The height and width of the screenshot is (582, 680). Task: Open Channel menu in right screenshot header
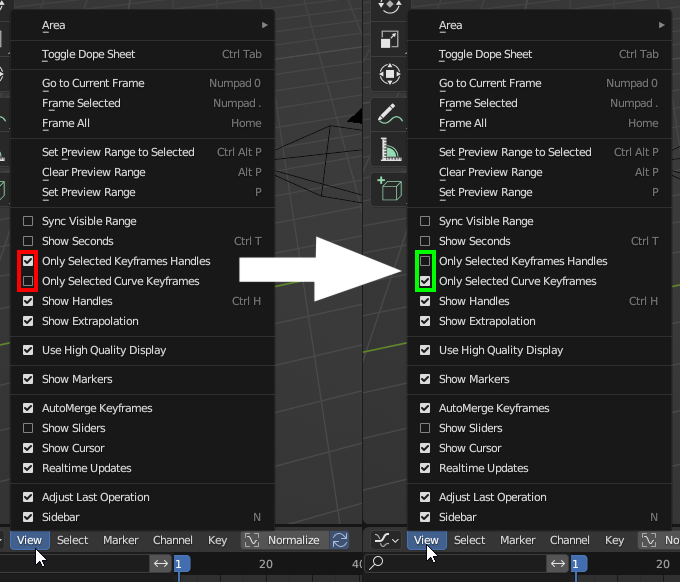[570, 540]
